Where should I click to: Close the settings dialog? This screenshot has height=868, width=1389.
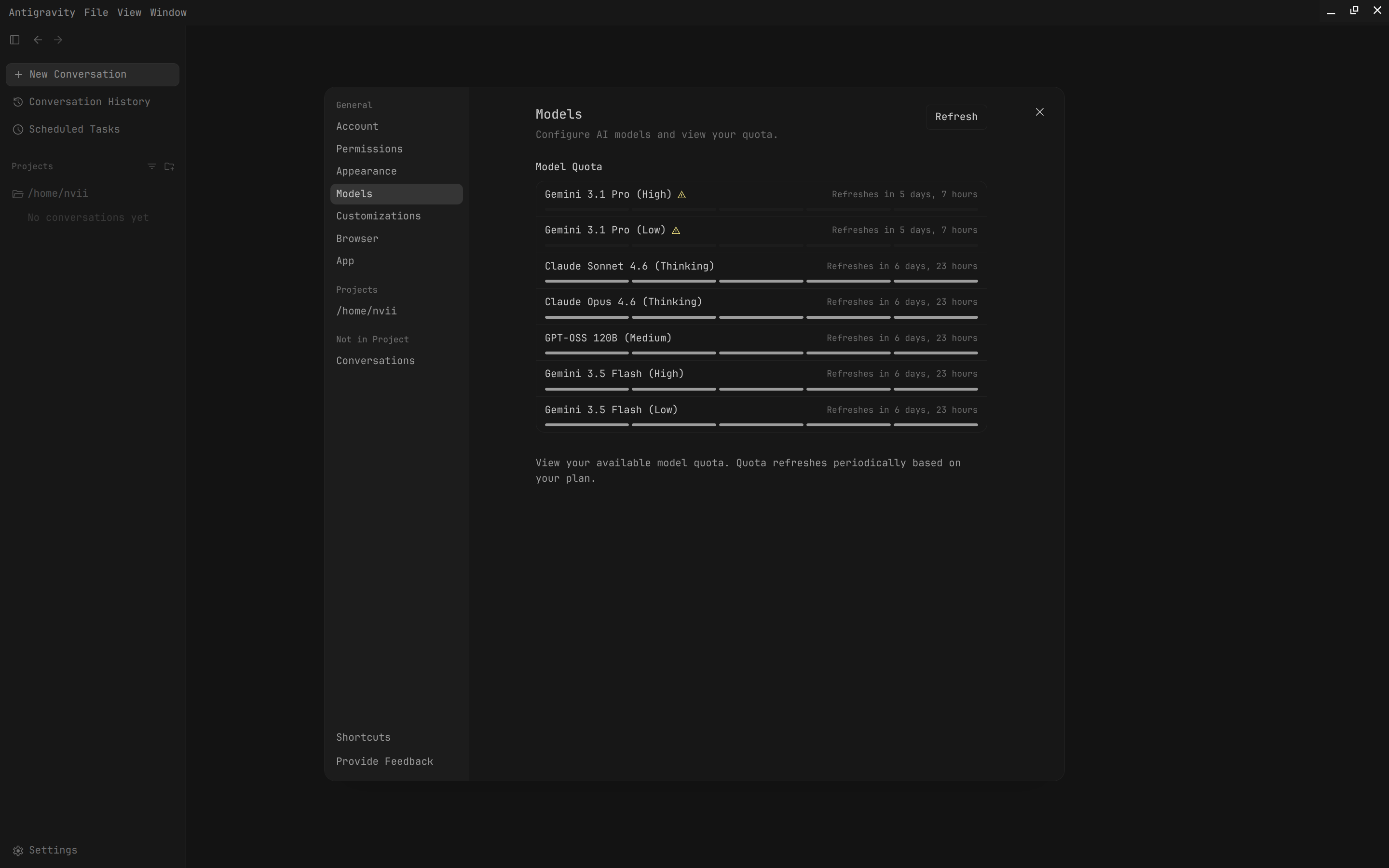coord(1039,112)
